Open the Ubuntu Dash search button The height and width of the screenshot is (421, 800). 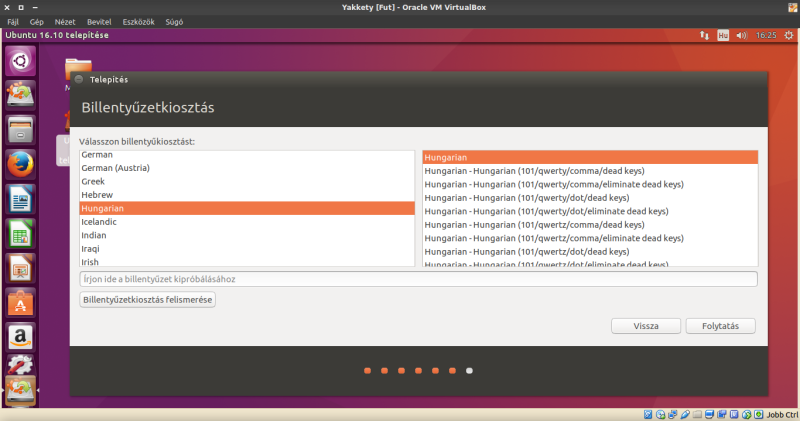21,61
